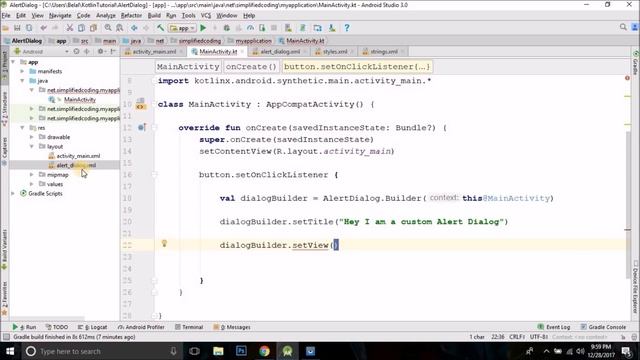Screen dimensions: 640x360
Task: Click the UTF-8 encoding status entry
Action: point(538,337)
